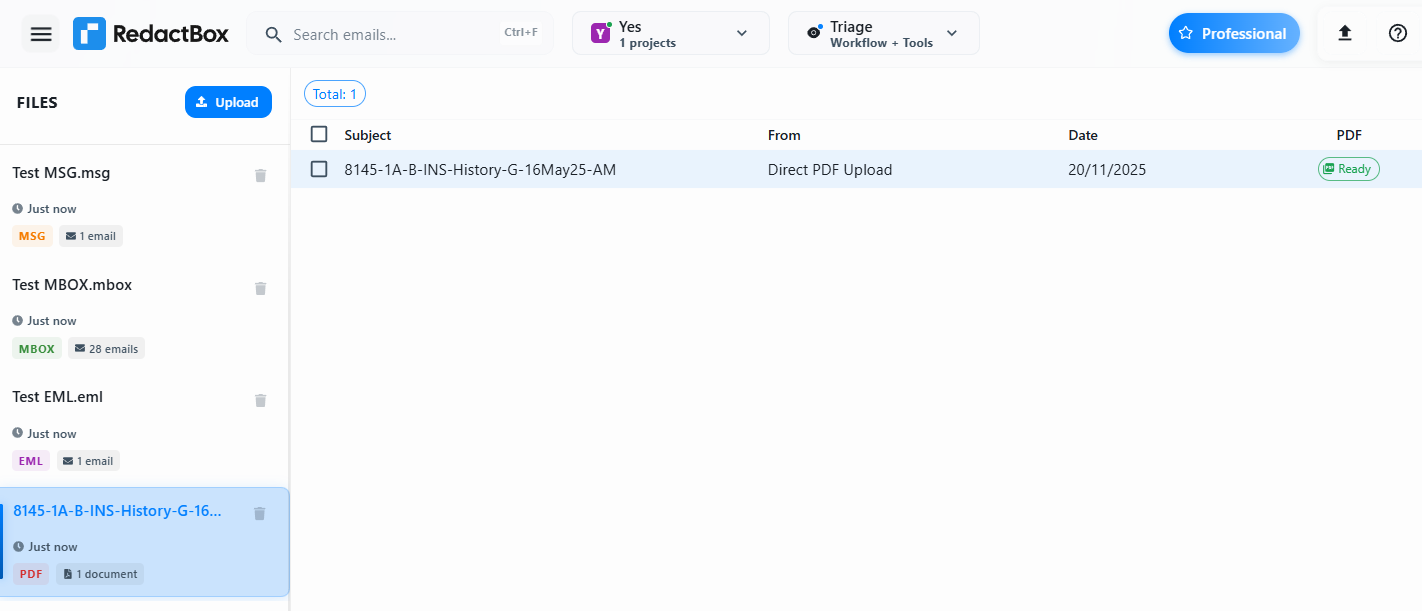The width and height of the screenshot is (1422, 611).
Task: Toggle the select all checkbox in header
Action: point(319,134)
